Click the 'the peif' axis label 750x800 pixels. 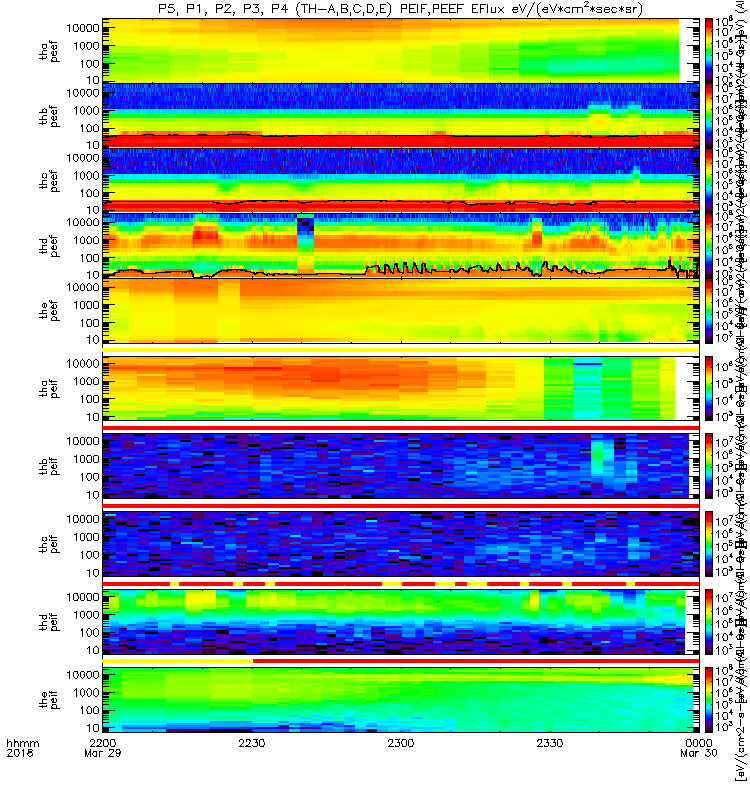point(49,700)
